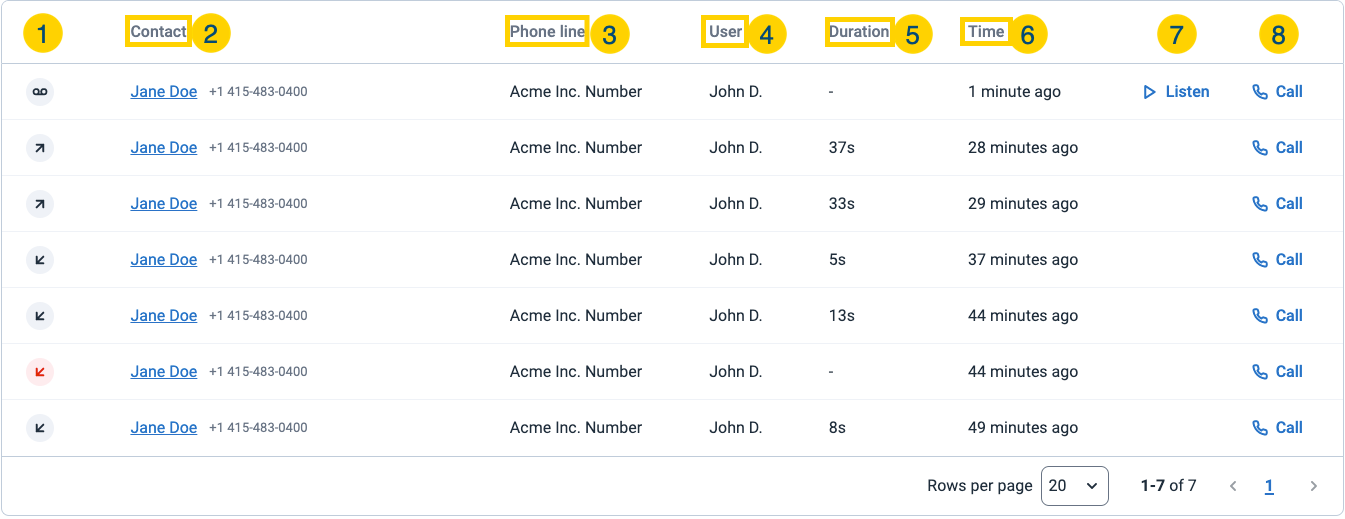Go to the next page arrow

(1314, 486)
